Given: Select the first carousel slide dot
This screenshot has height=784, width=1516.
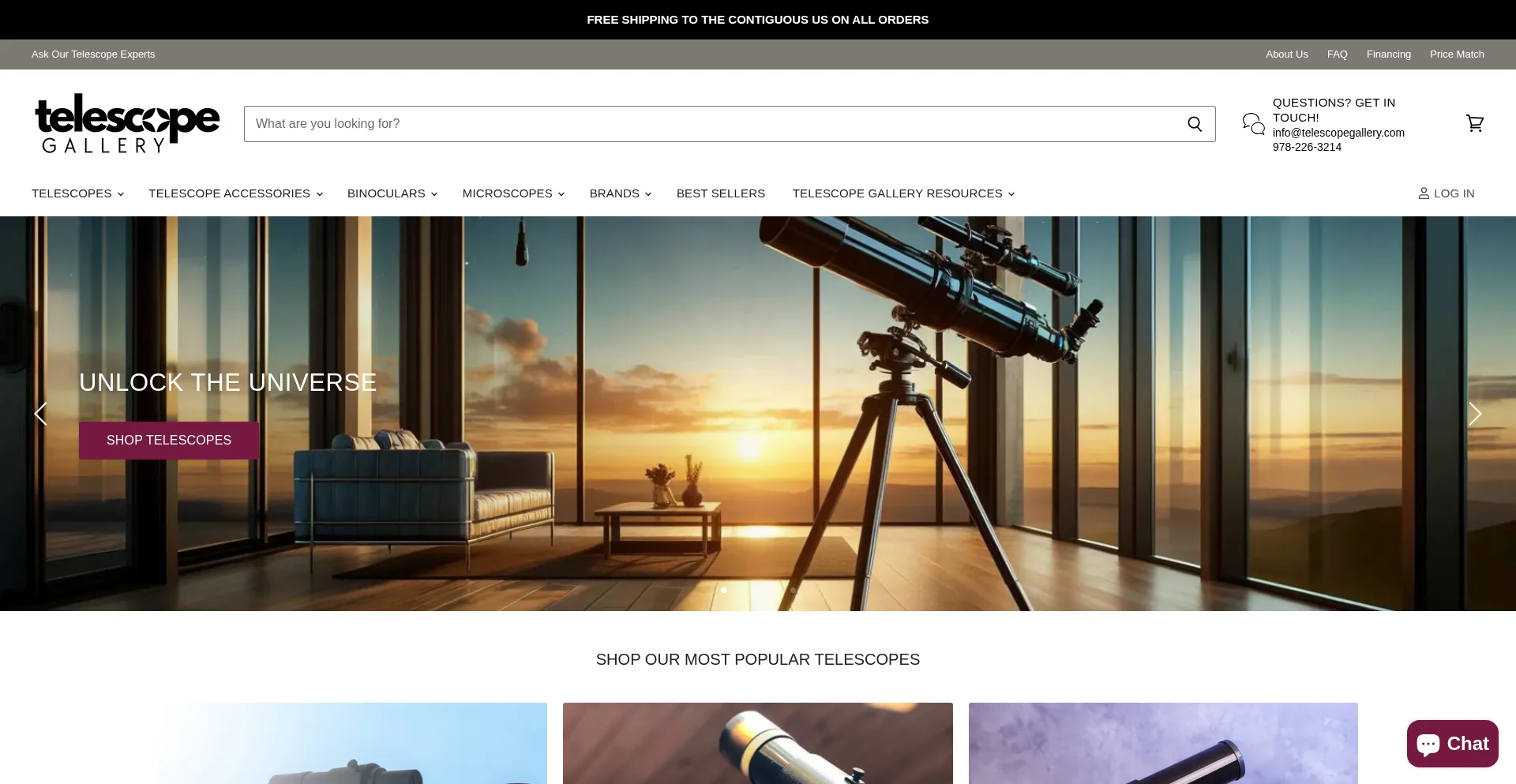Looking at the screenshot, I should (723, 590).
